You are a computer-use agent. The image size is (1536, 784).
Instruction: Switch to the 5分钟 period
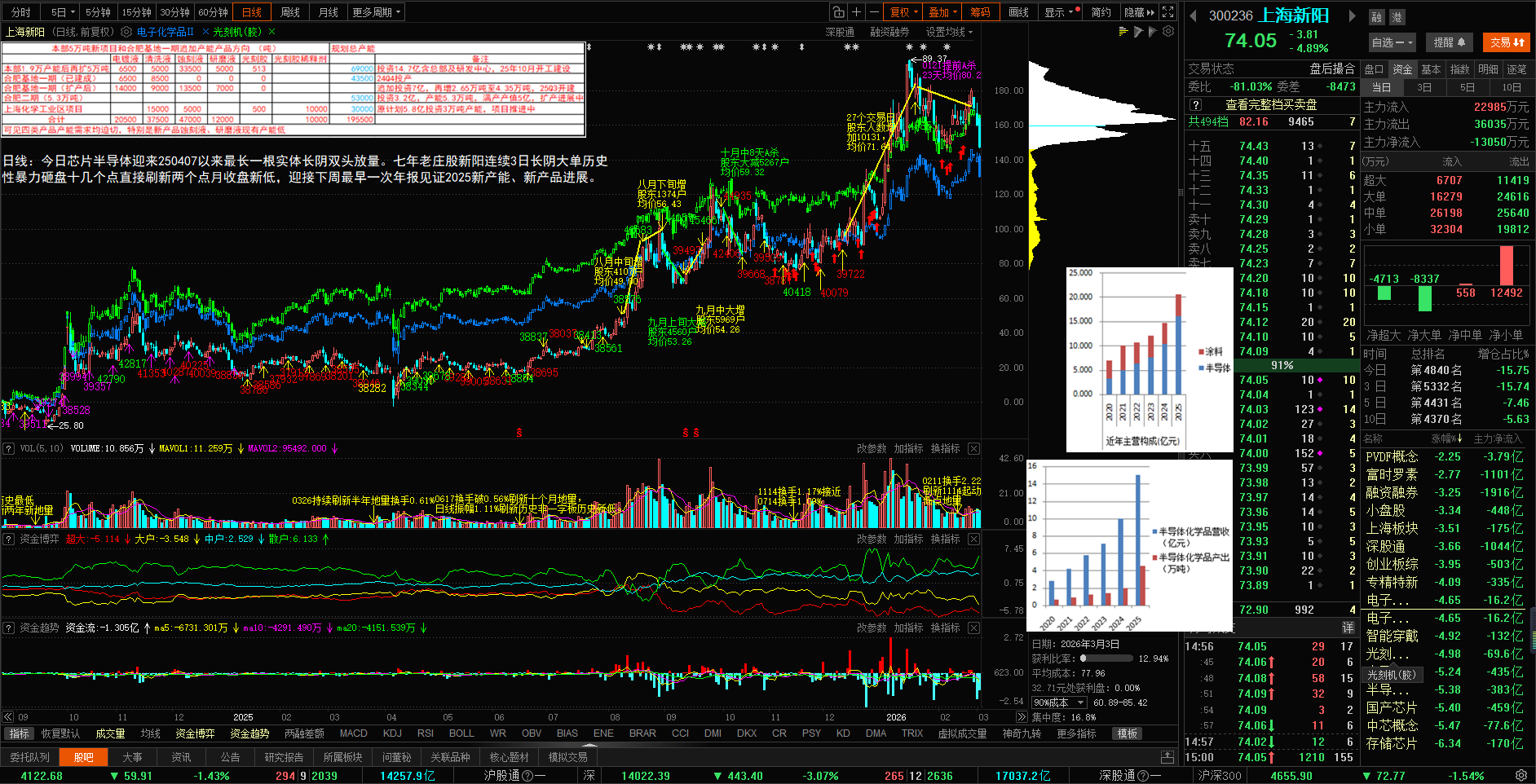98,12
